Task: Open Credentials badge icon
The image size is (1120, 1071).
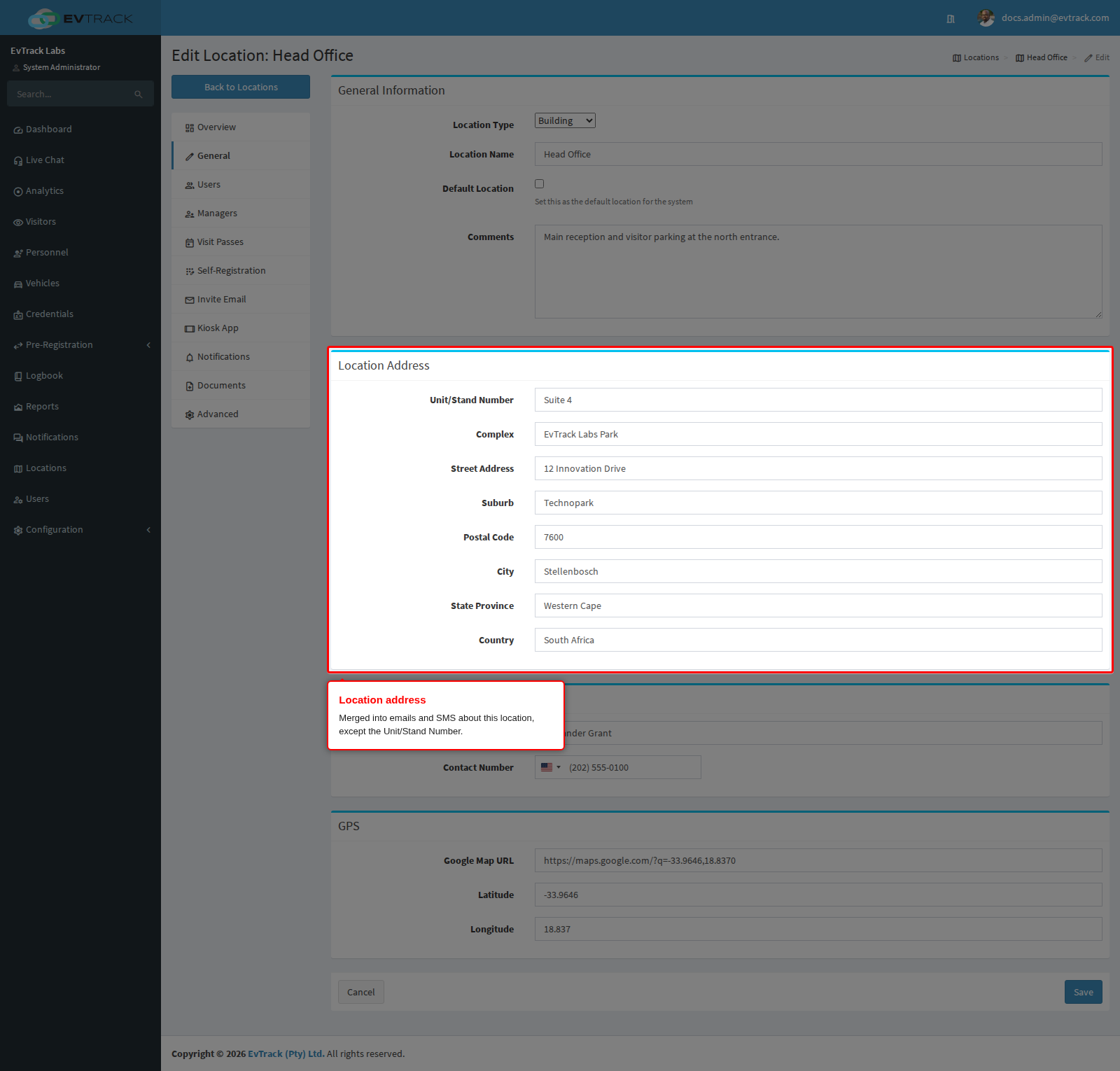Action: 18,315
